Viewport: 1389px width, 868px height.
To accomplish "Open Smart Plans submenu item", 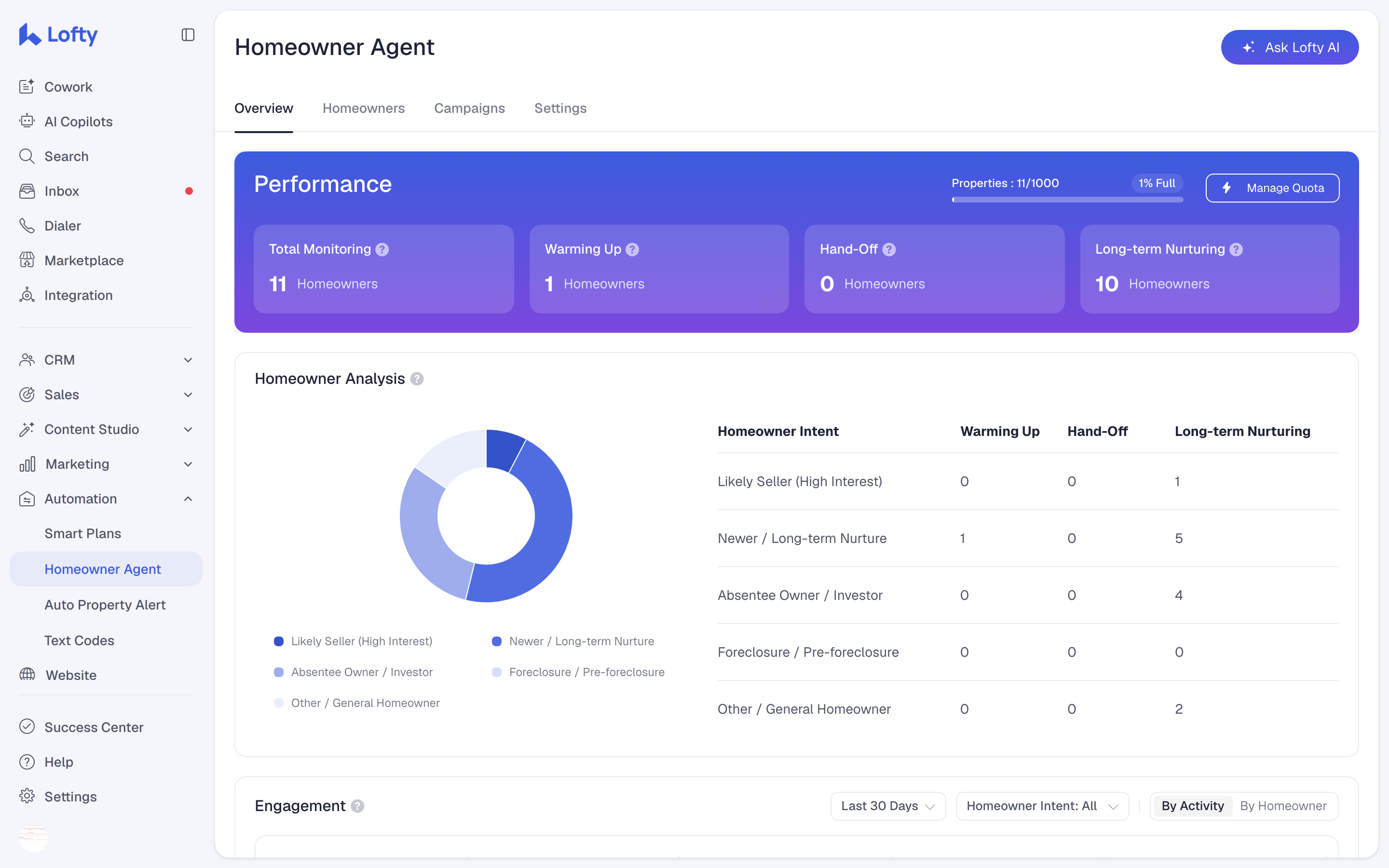I will 82,533.
